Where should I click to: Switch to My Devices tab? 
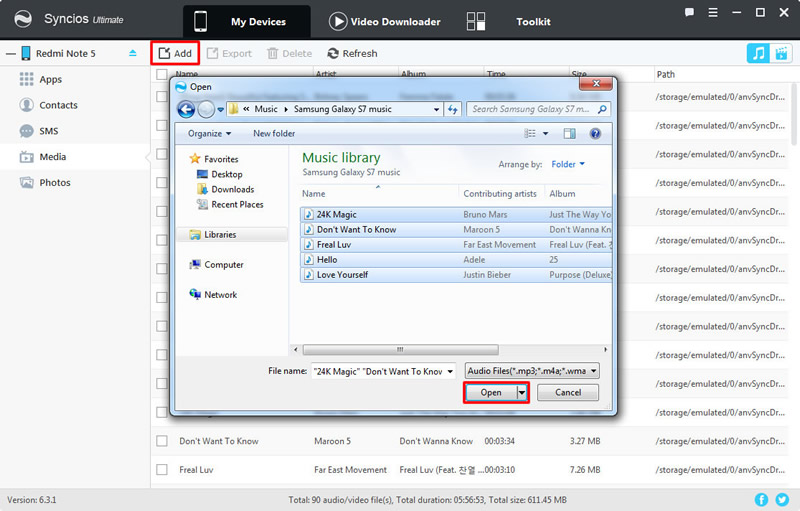pos(247,21)
